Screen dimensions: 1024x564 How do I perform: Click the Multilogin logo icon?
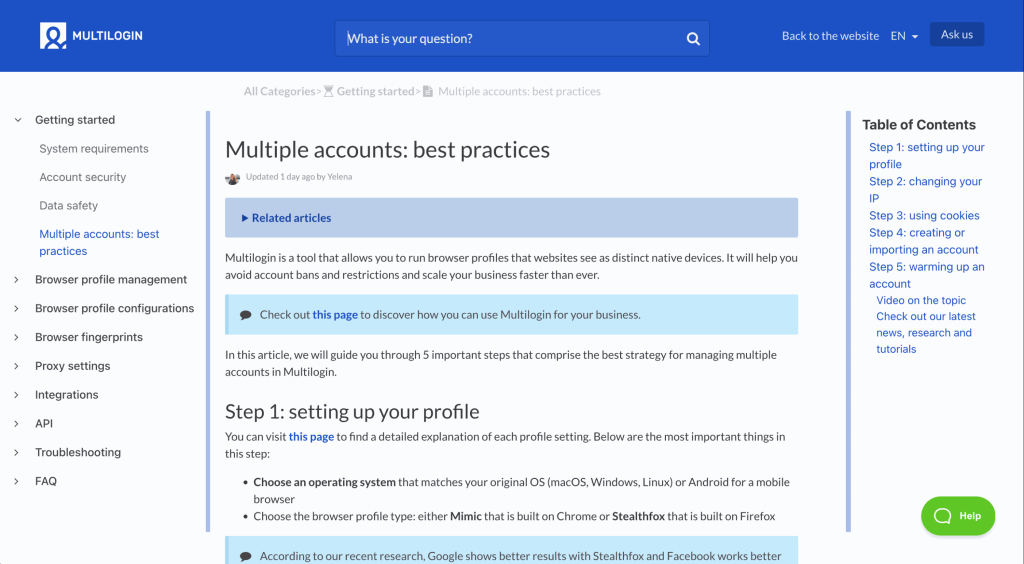click(x=53, y=36)
